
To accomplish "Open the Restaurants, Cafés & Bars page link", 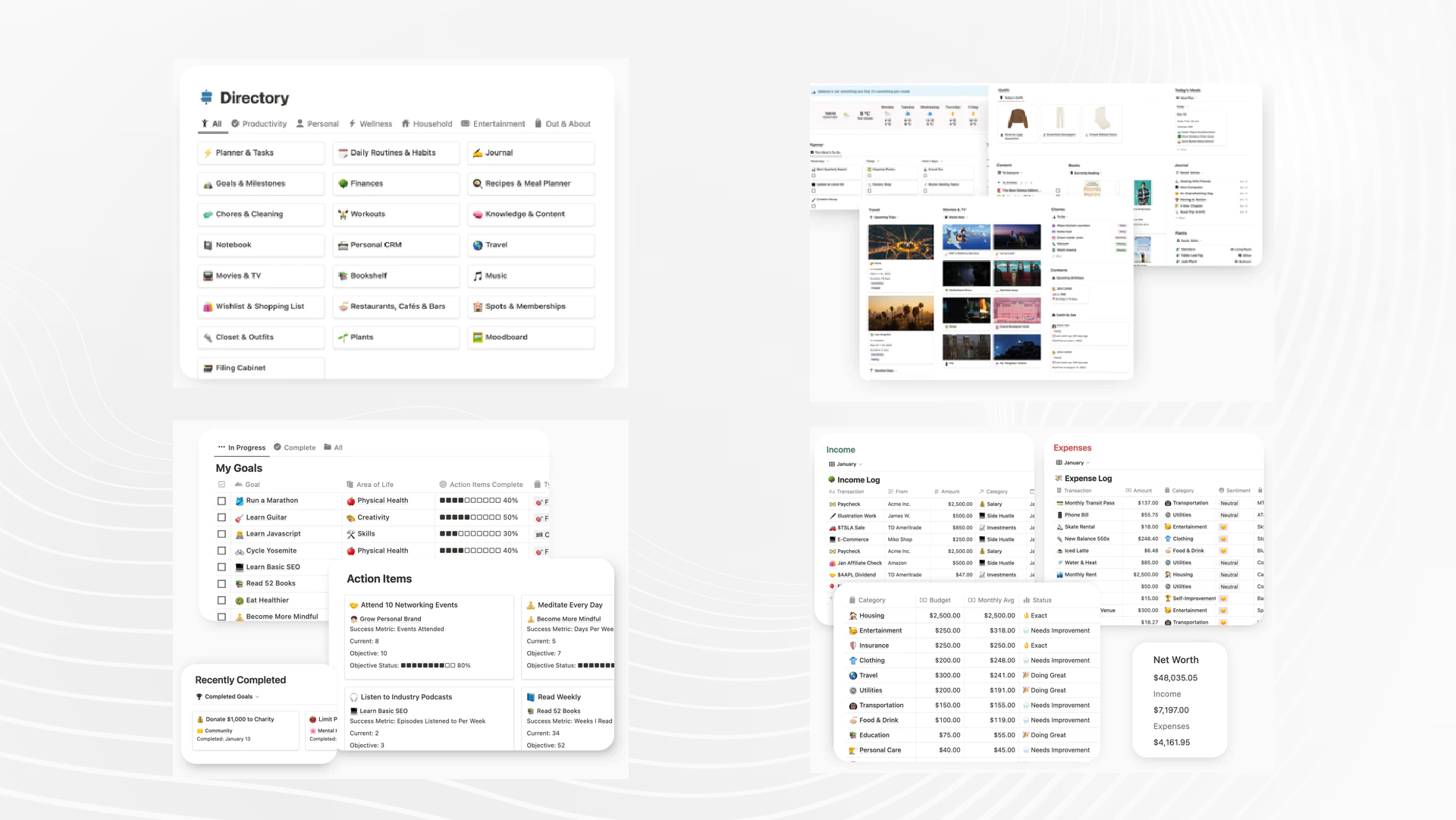I will pos(396,306).
